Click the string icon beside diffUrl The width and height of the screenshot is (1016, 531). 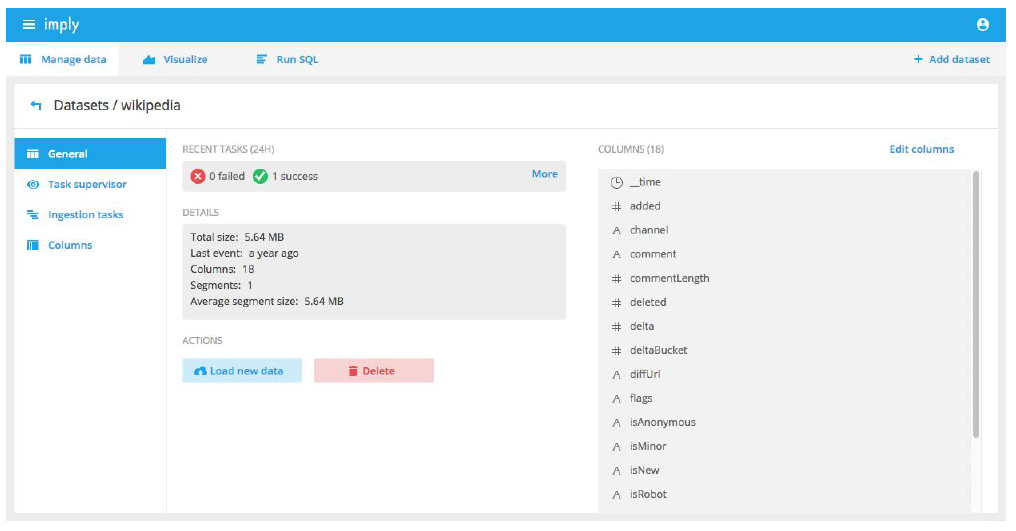click(x=616, y=374)
